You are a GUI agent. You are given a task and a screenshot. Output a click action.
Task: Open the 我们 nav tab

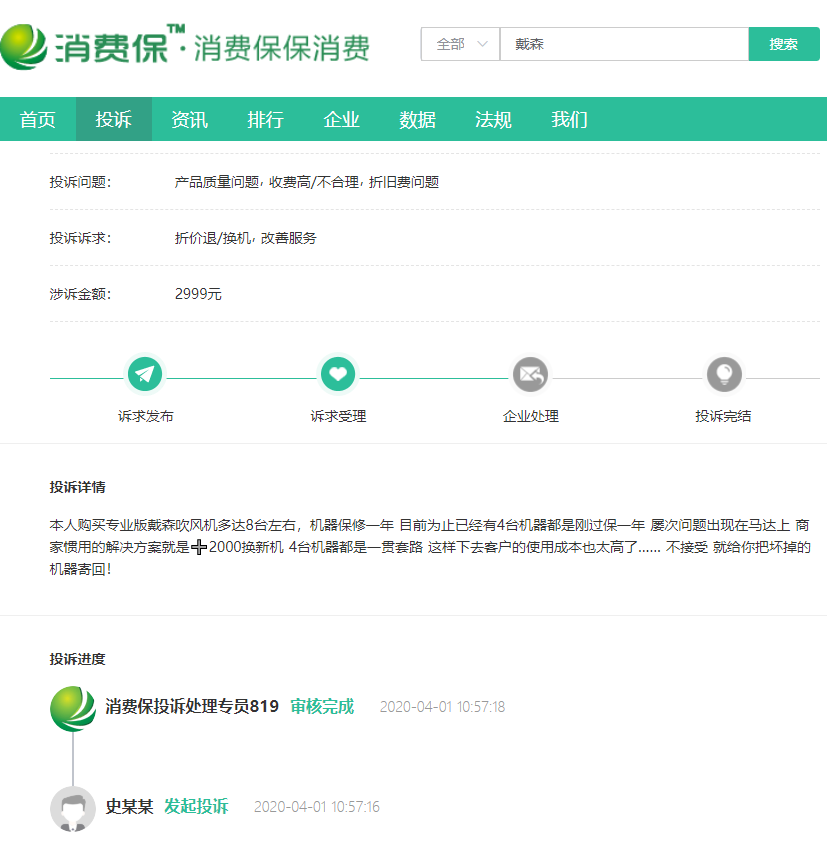[569, 119]
